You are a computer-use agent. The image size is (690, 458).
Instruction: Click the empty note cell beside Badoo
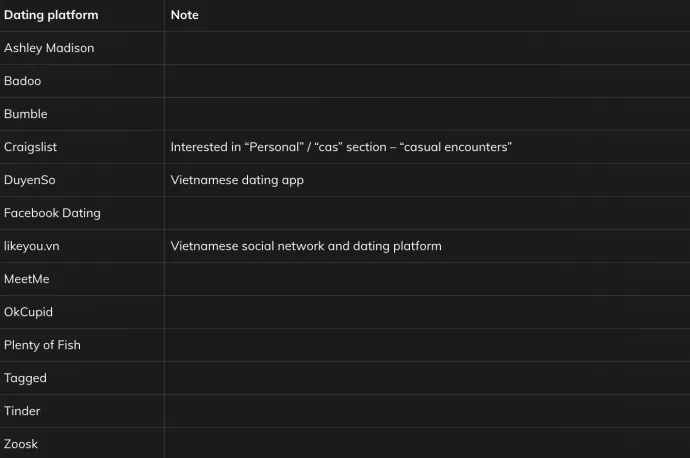(427, 81)
